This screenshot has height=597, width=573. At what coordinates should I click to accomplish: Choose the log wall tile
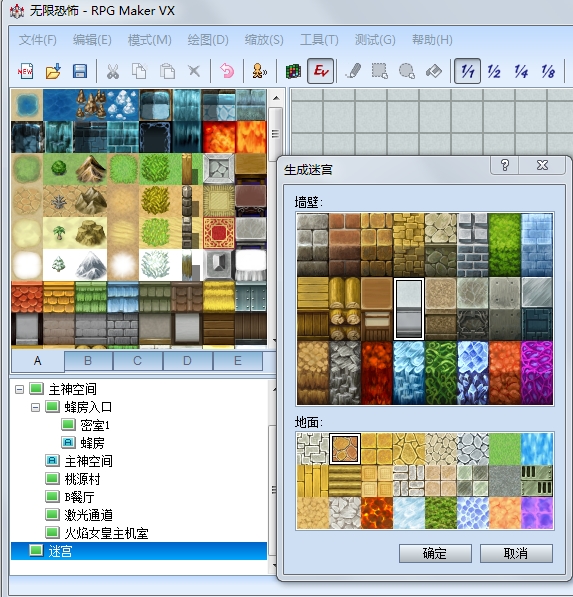tap(345, 309)
